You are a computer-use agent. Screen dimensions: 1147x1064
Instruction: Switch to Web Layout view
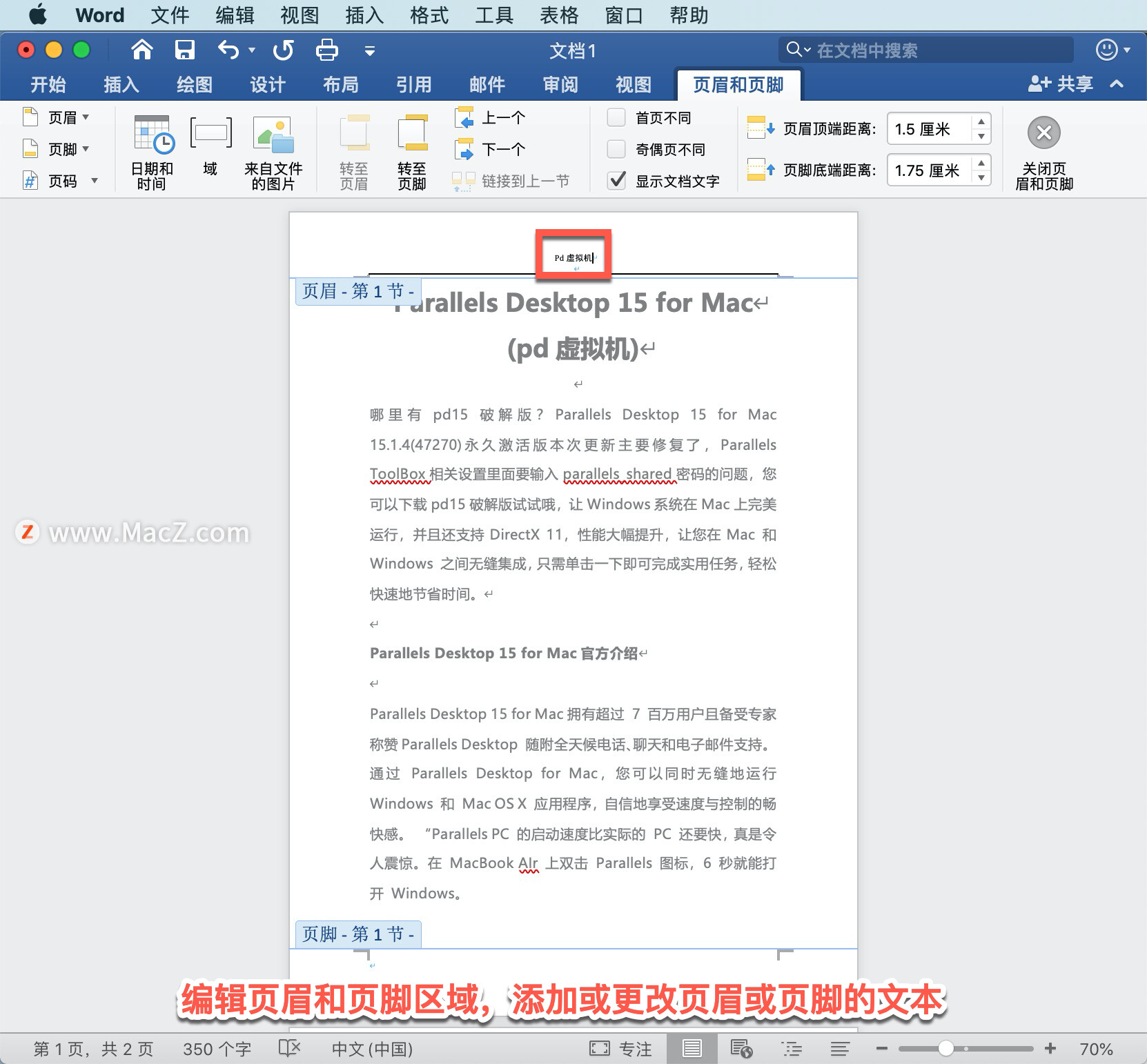coord(741,1049)
